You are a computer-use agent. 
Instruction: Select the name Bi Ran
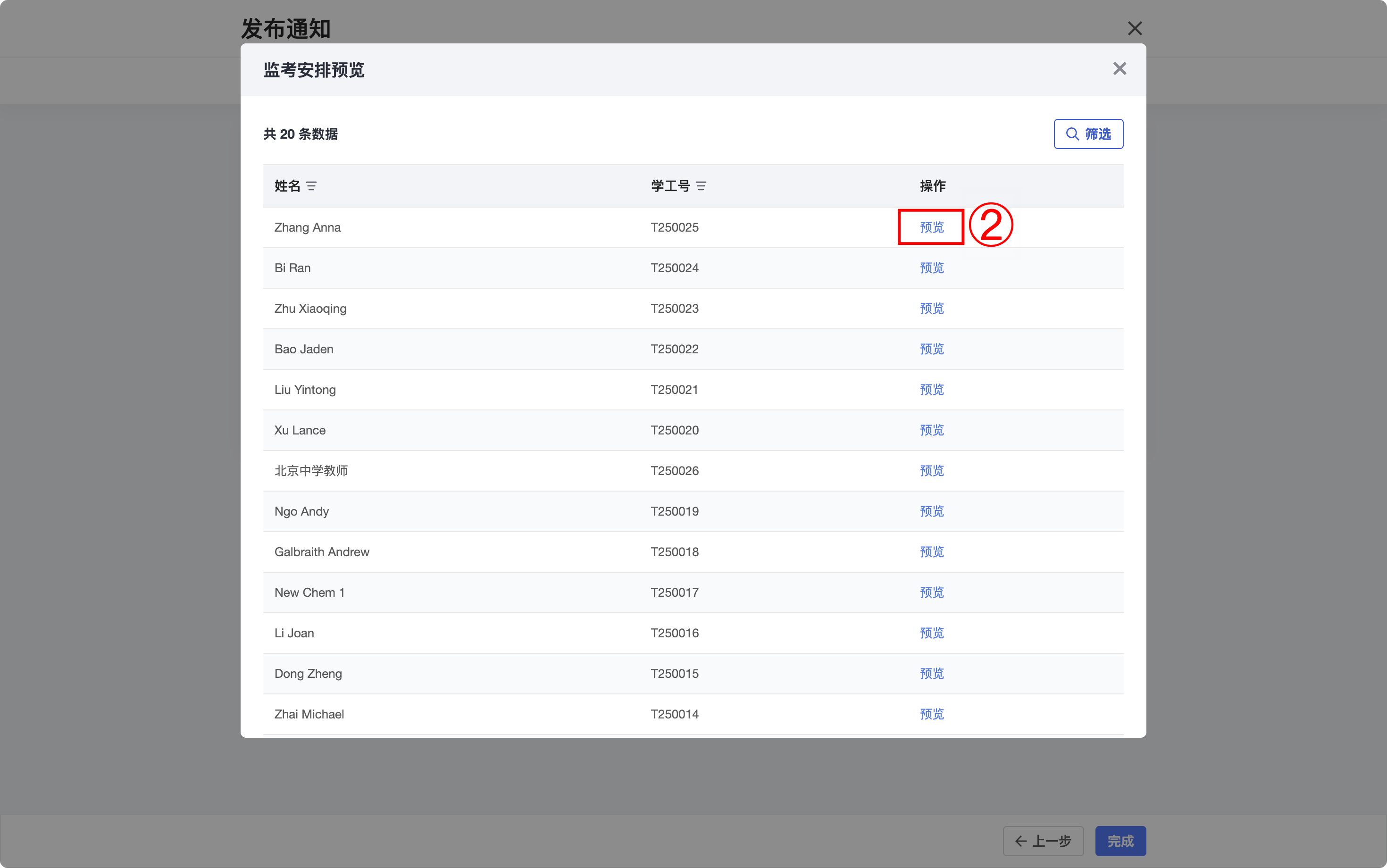(x=292, y=268)
